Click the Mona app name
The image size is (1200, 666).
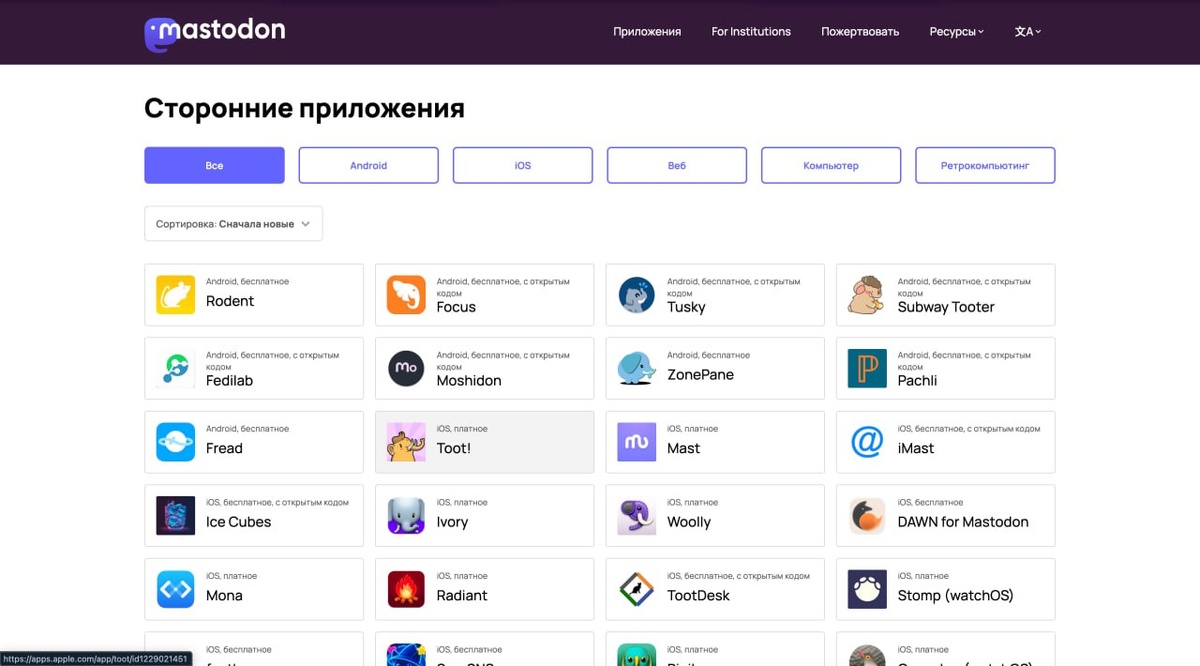coord(224,596)
